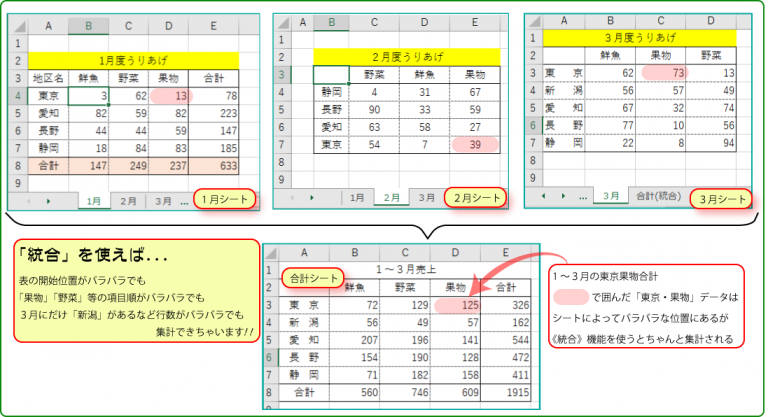Image resolution: width=768 pixels, height=417 pixels.
Task: Select row 8 header in the 1月 sheet window
Action: tap(18, 166)
